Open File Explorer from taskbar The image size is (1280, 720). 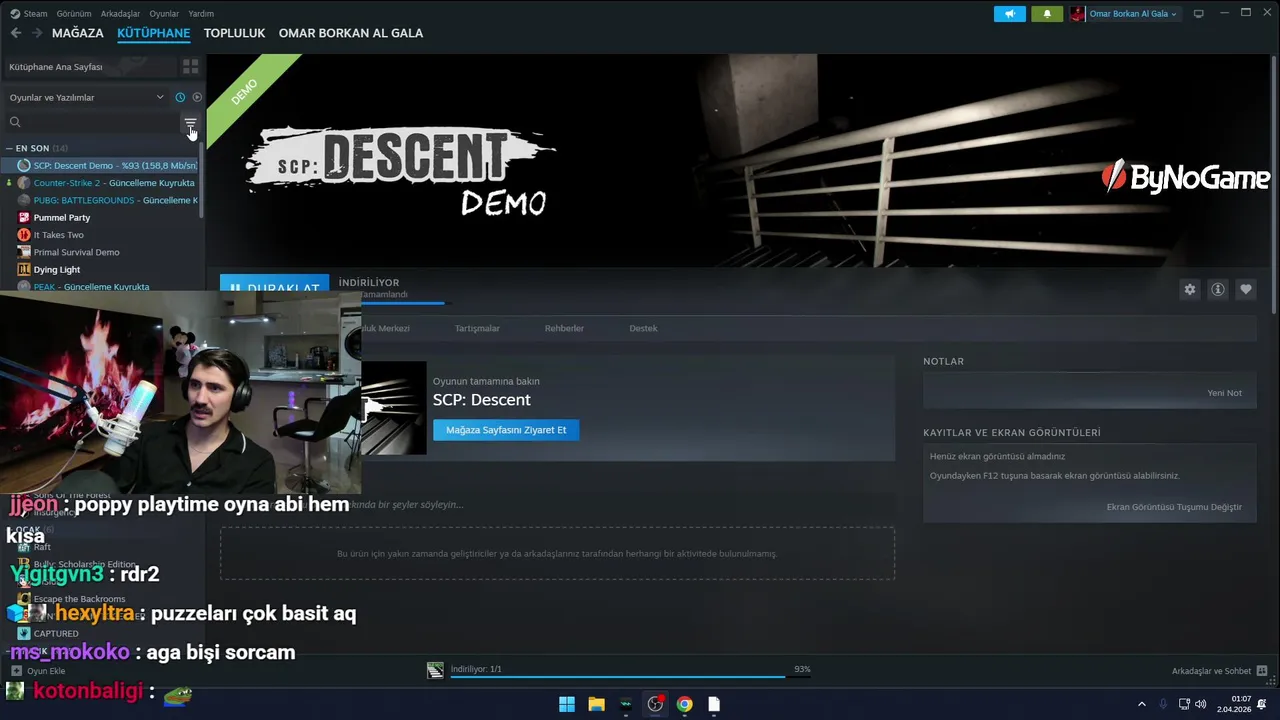click(596, 704)
